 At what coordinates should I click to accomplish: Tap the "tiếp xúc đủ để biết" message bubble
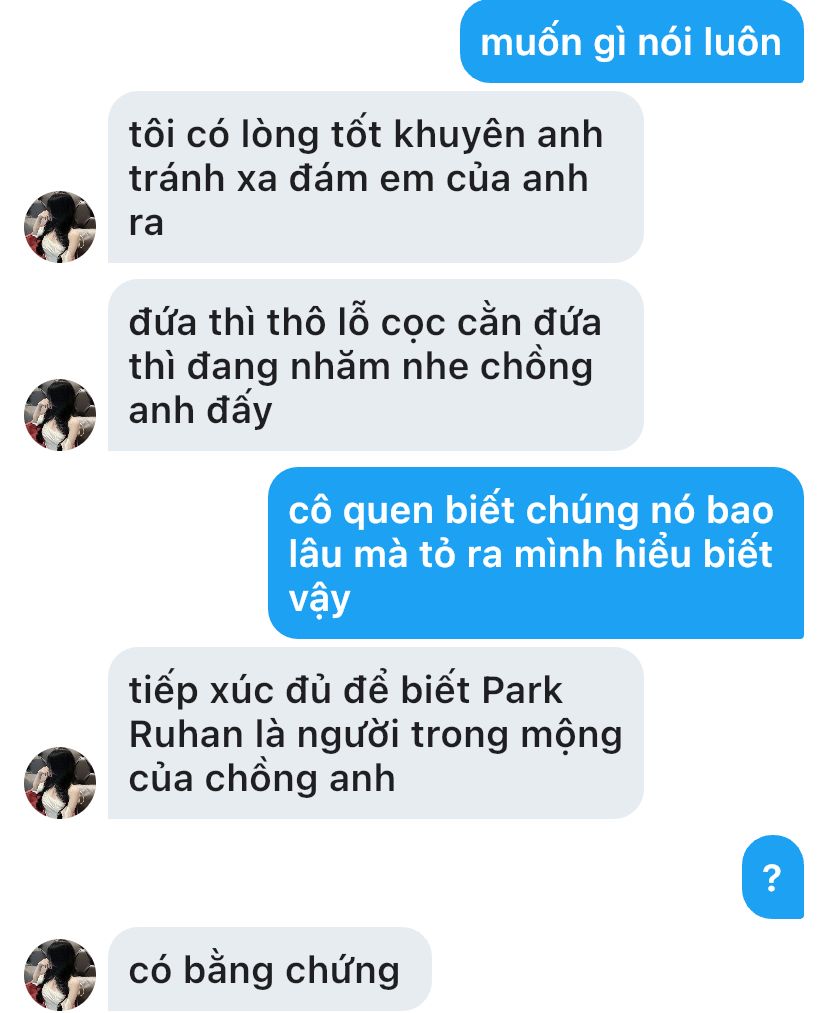(x=376, y=733)
